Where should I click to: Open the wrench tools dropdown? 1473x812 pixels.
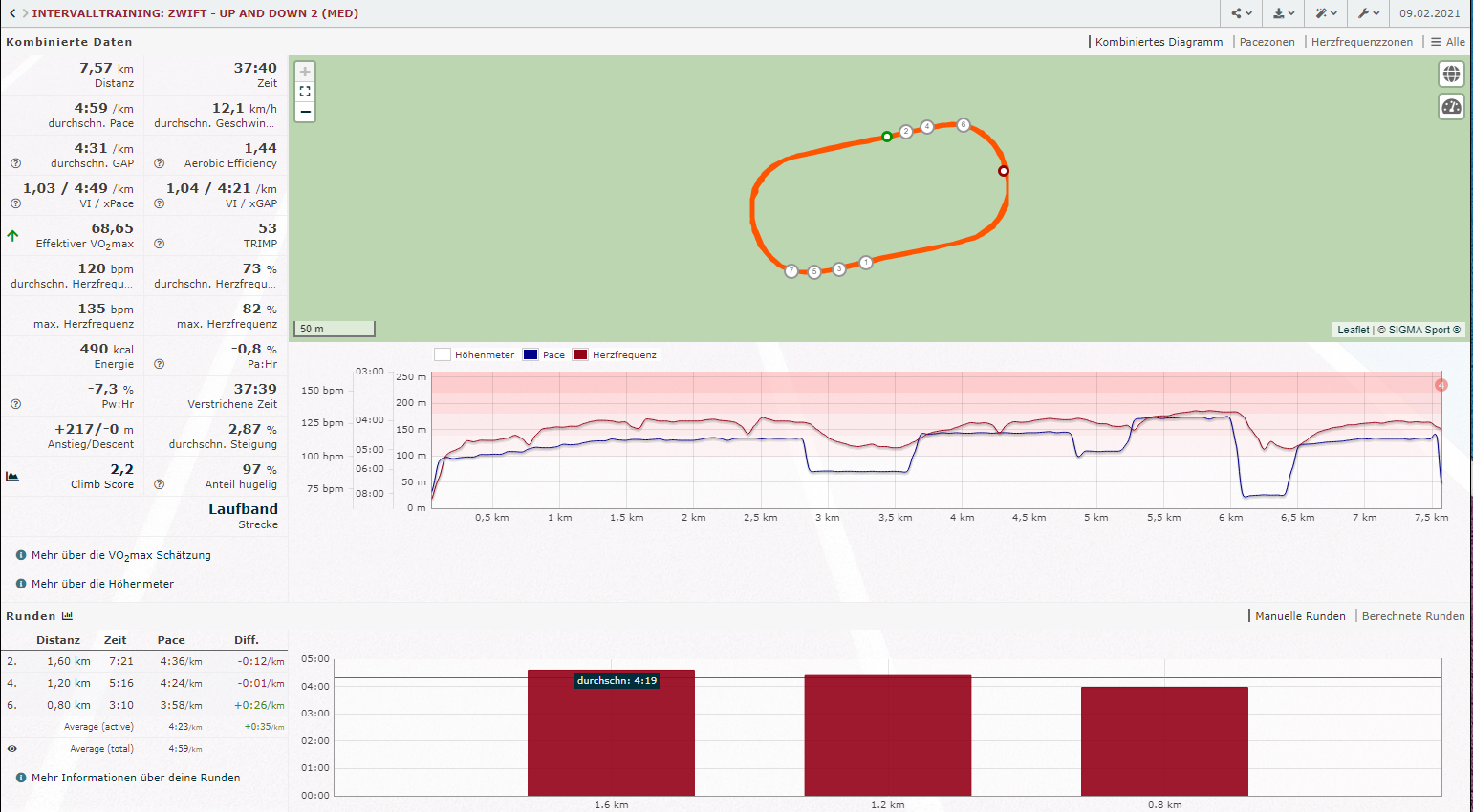point(1368,13)
